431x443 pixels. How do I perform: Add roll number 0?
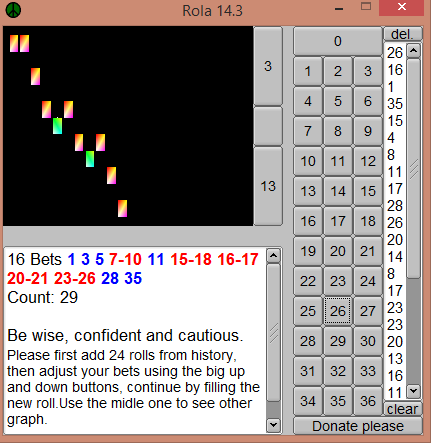tap(338, 41)
